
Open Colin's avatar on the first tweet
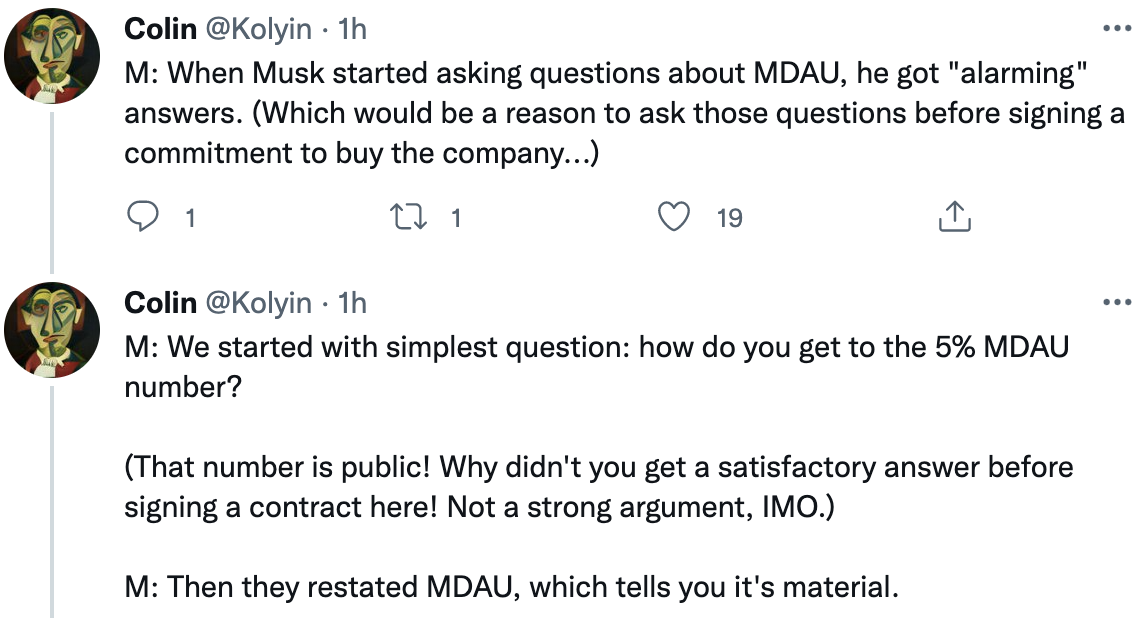(x=52, y=56)
